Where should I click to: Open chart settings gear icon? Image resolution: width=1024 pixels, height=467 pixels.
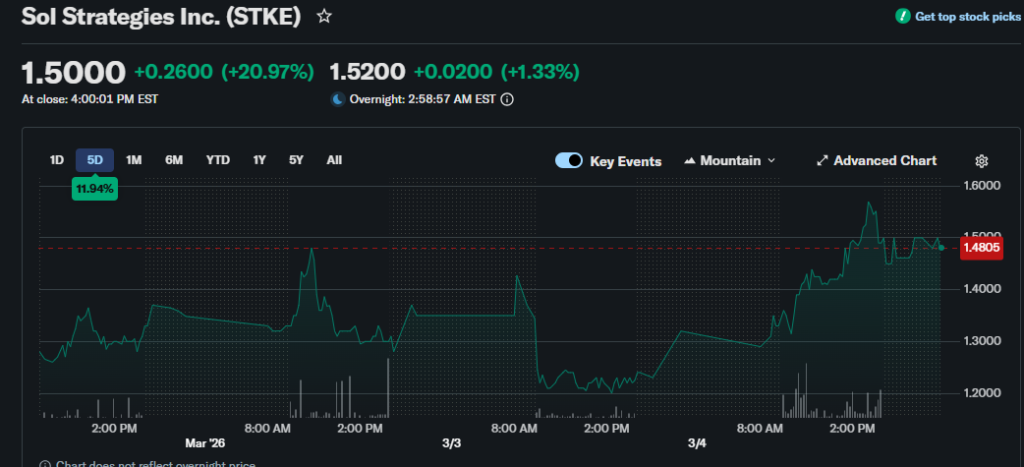pyautogui.click(x=982, y=161)
